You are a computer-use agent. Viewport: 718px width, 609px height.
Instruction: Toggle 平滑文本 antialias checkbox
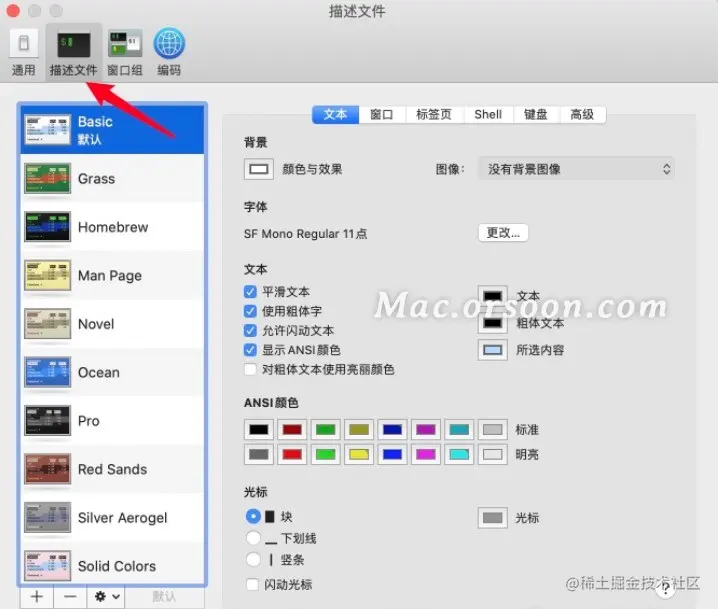(250, 292)
